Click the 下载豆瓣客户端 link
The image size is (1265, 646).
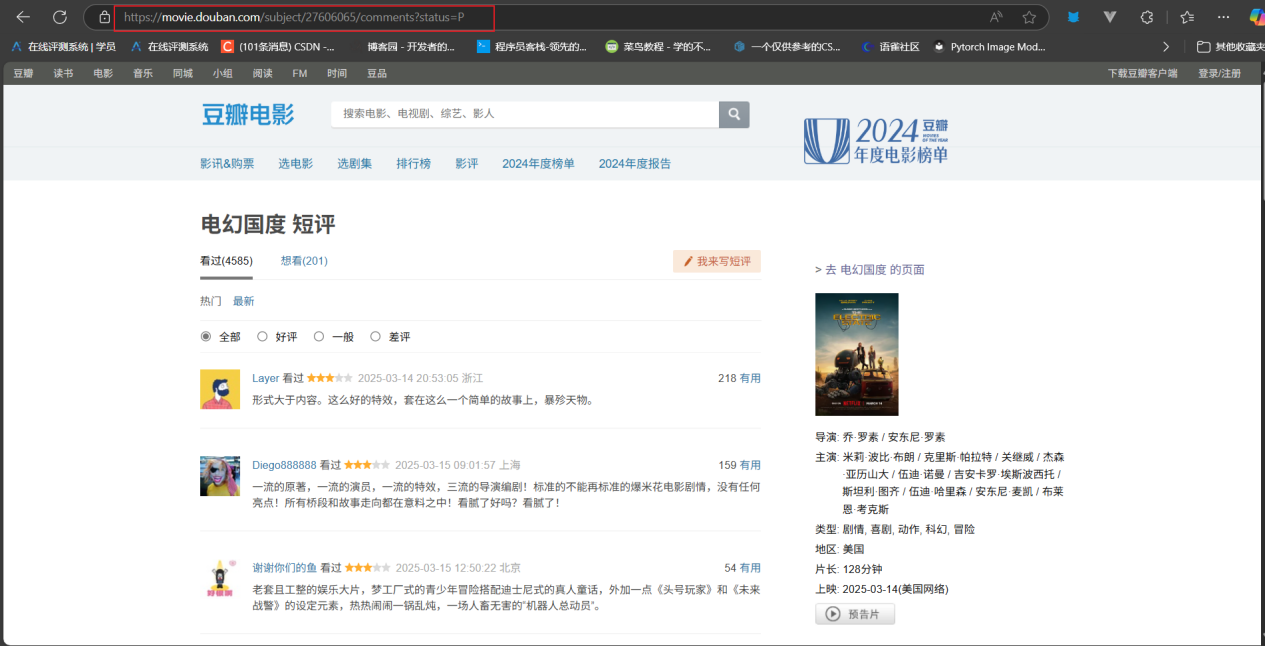pos(1142,73)
